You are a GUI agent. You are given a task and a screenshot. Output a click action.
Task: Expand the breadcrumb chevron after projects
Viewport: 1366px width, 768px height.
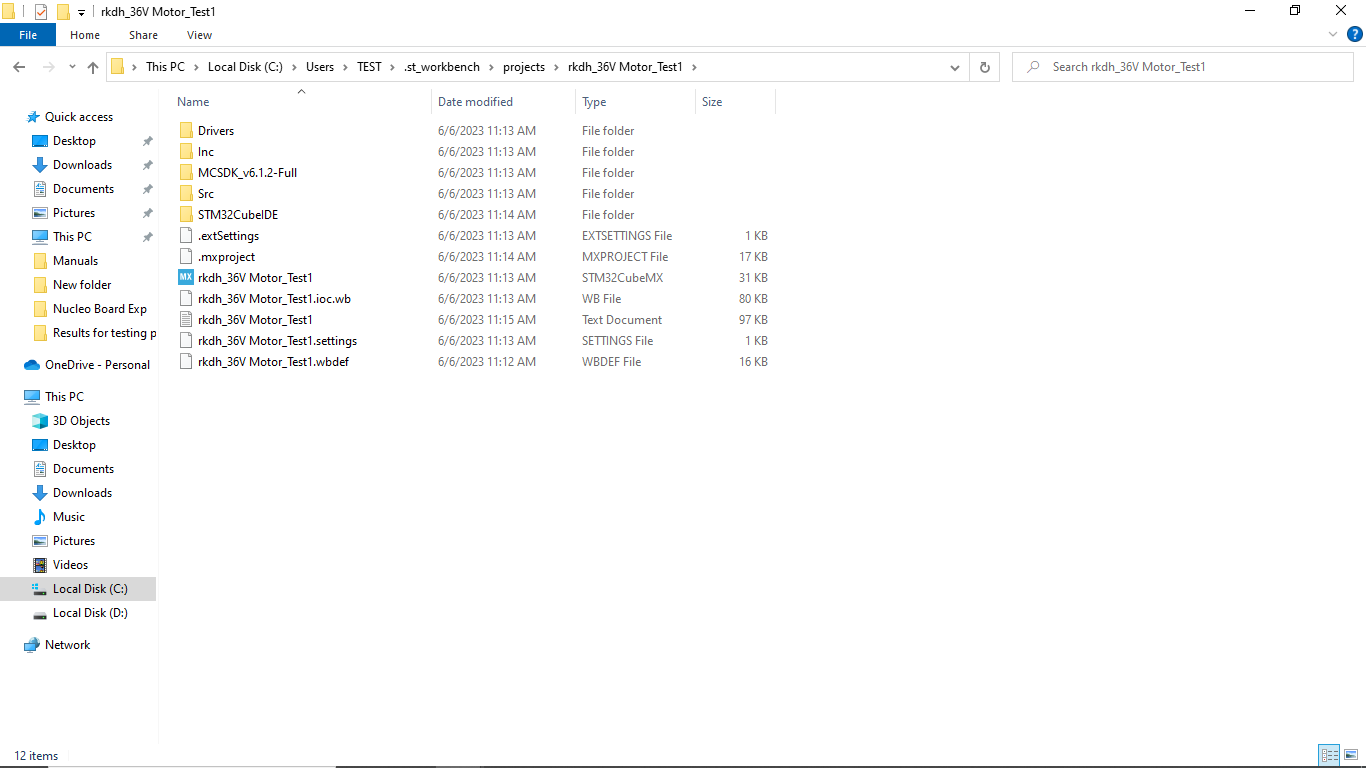[x=558, y=66]
